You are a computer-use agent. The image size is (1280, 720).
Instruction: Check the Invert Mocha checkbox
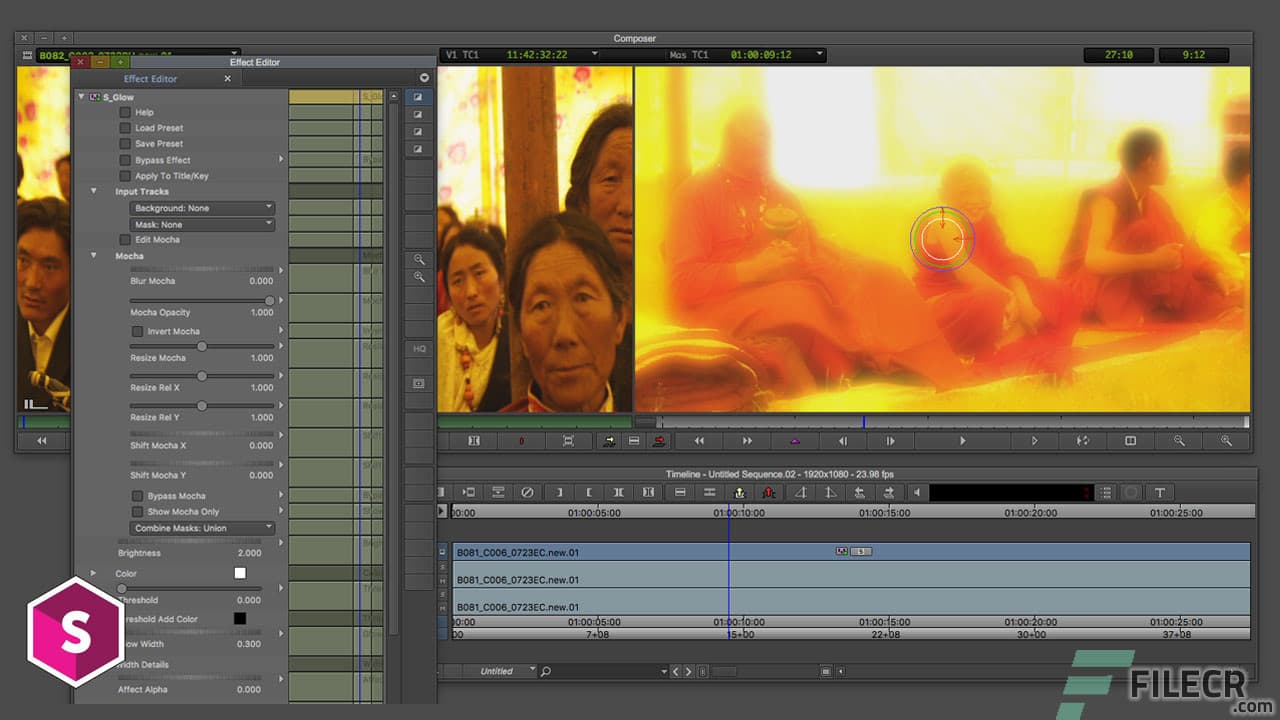138,331
